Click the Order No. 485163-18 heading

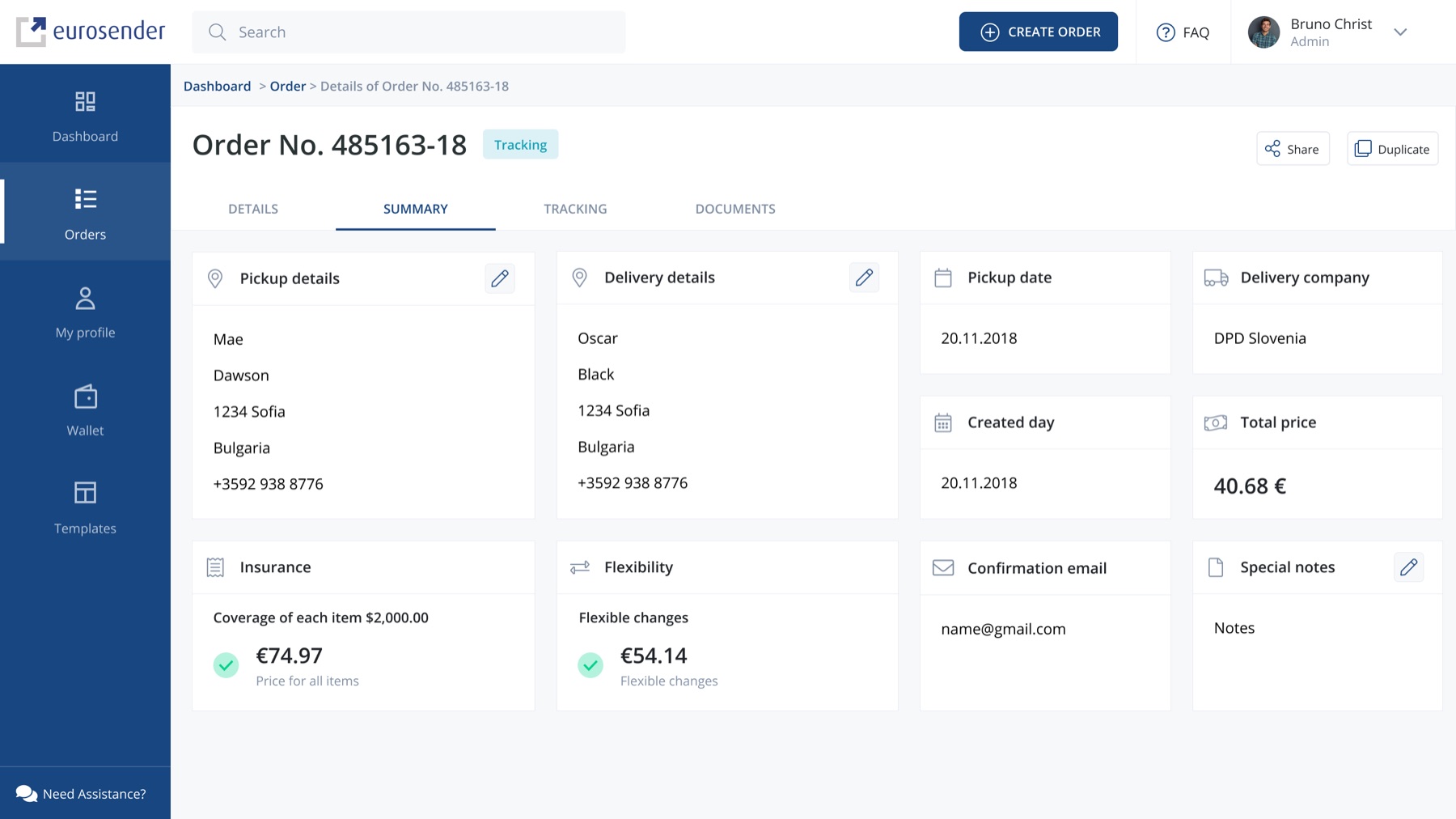click(x=329, y=145)
